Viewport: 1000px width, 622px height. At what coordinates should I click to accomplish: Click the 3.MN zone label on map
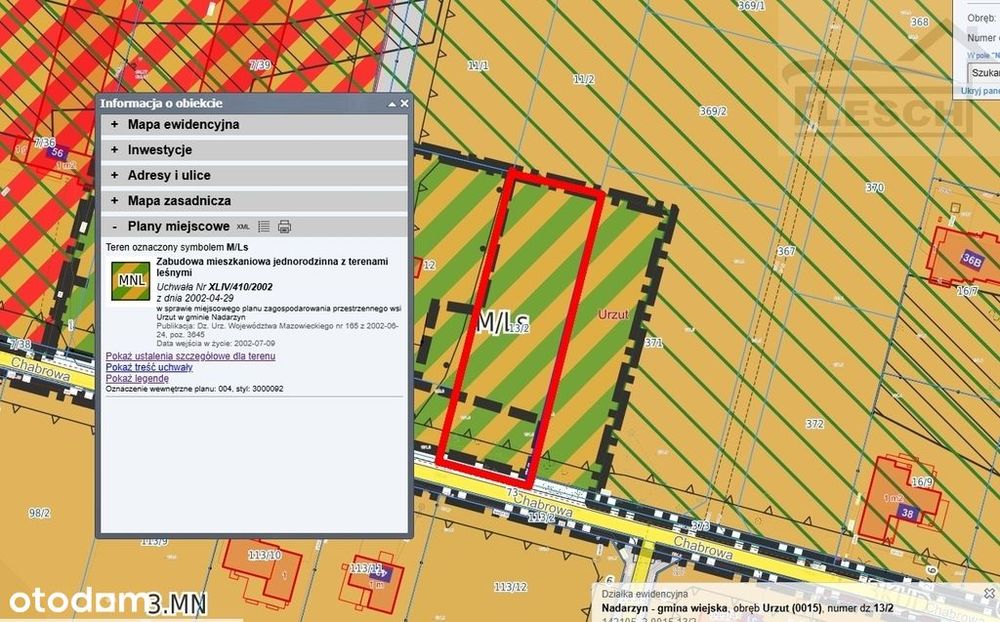[177, 603]
